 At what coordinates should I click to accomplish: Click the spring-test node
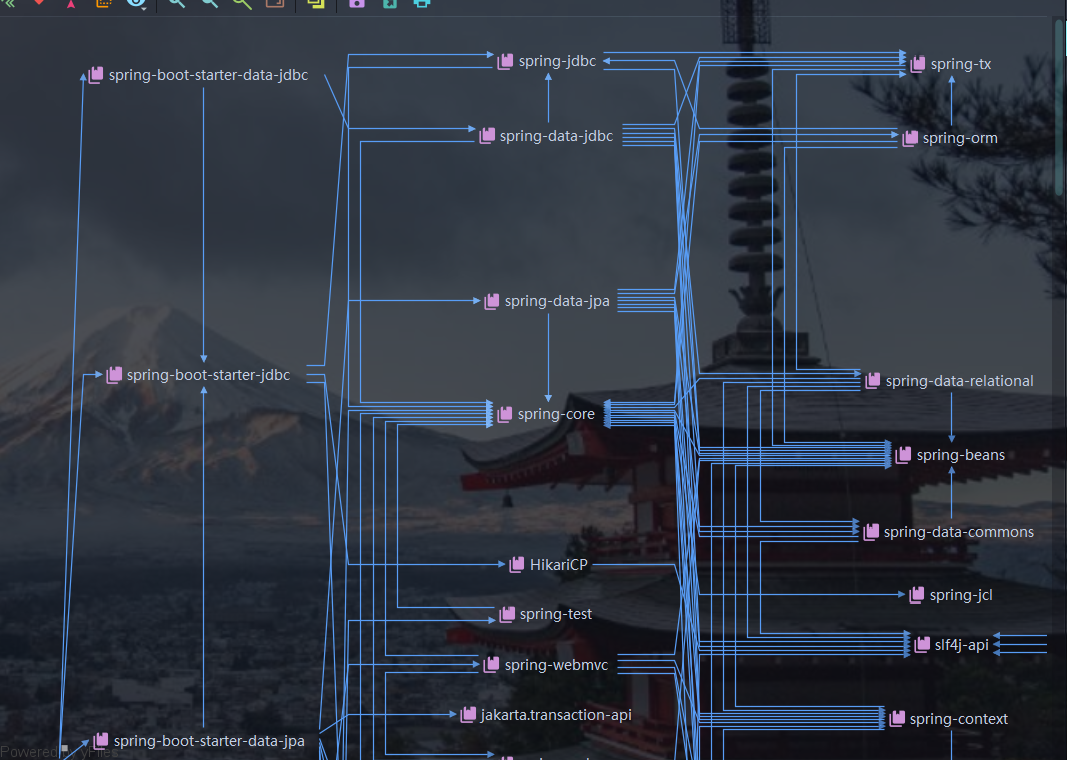click(546, 614)
